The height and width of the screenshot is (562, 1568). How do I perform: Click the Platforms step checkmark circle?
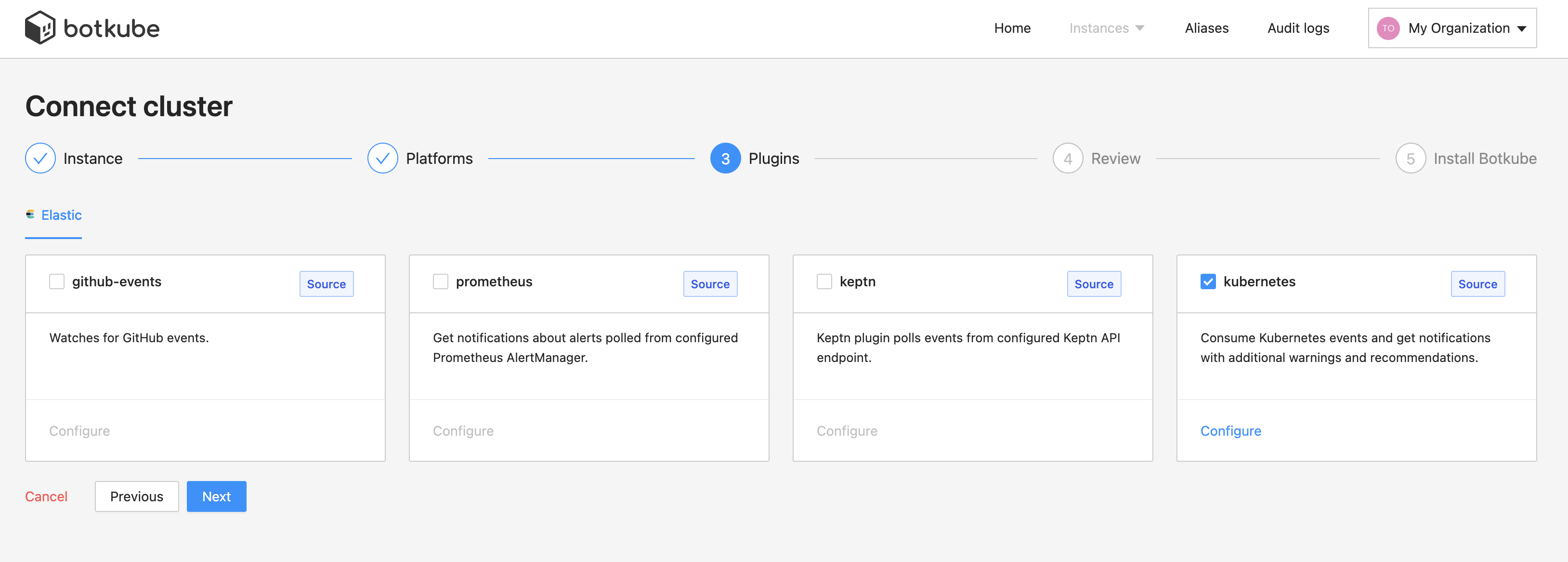pyautogui.click(x=383, y=159)
